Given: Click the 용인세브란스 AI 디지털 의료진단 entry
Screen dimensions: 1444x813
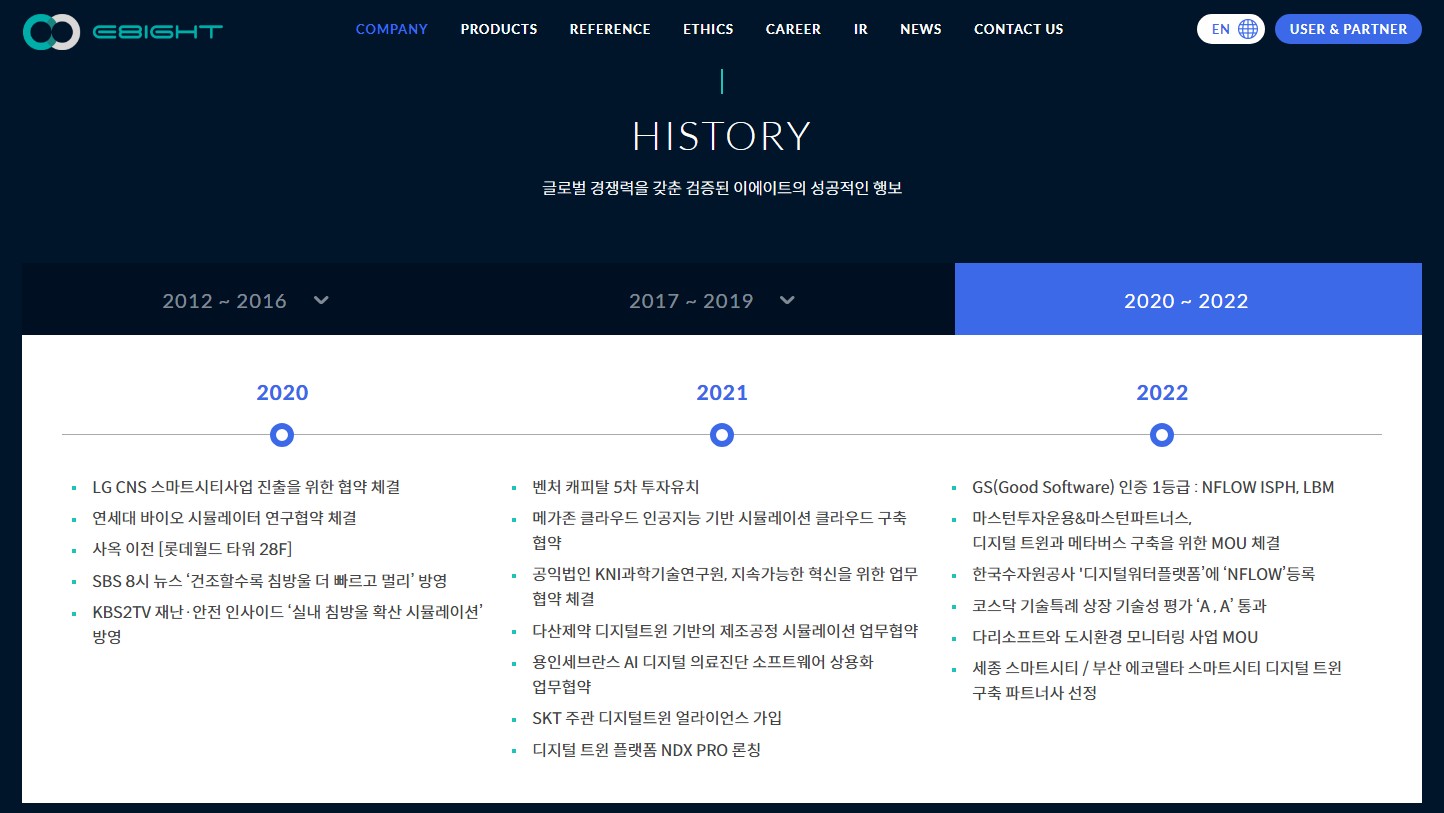Looking at the screenshot, I should 703,674.
